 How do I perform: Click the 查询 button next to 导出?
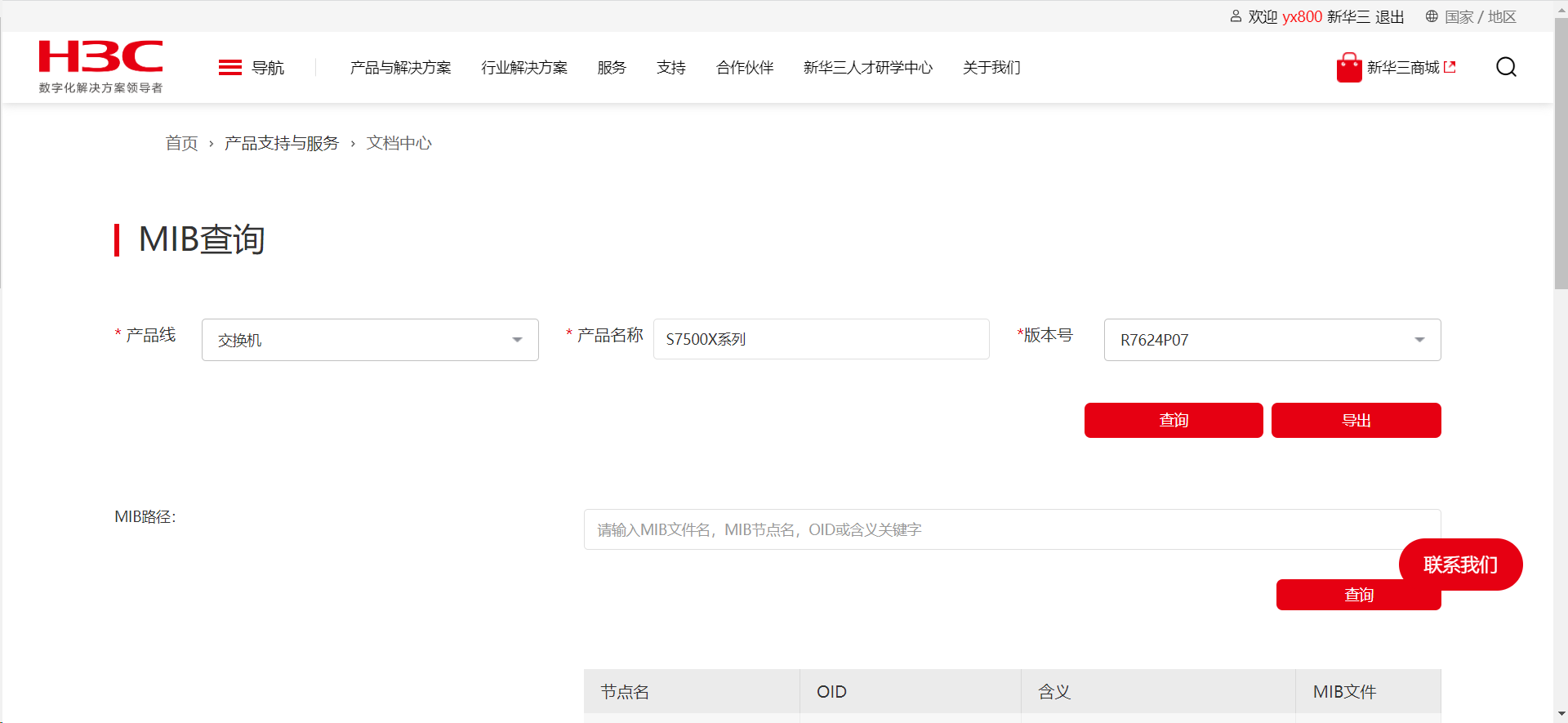pyautogui.click(x=1174, y=420)
